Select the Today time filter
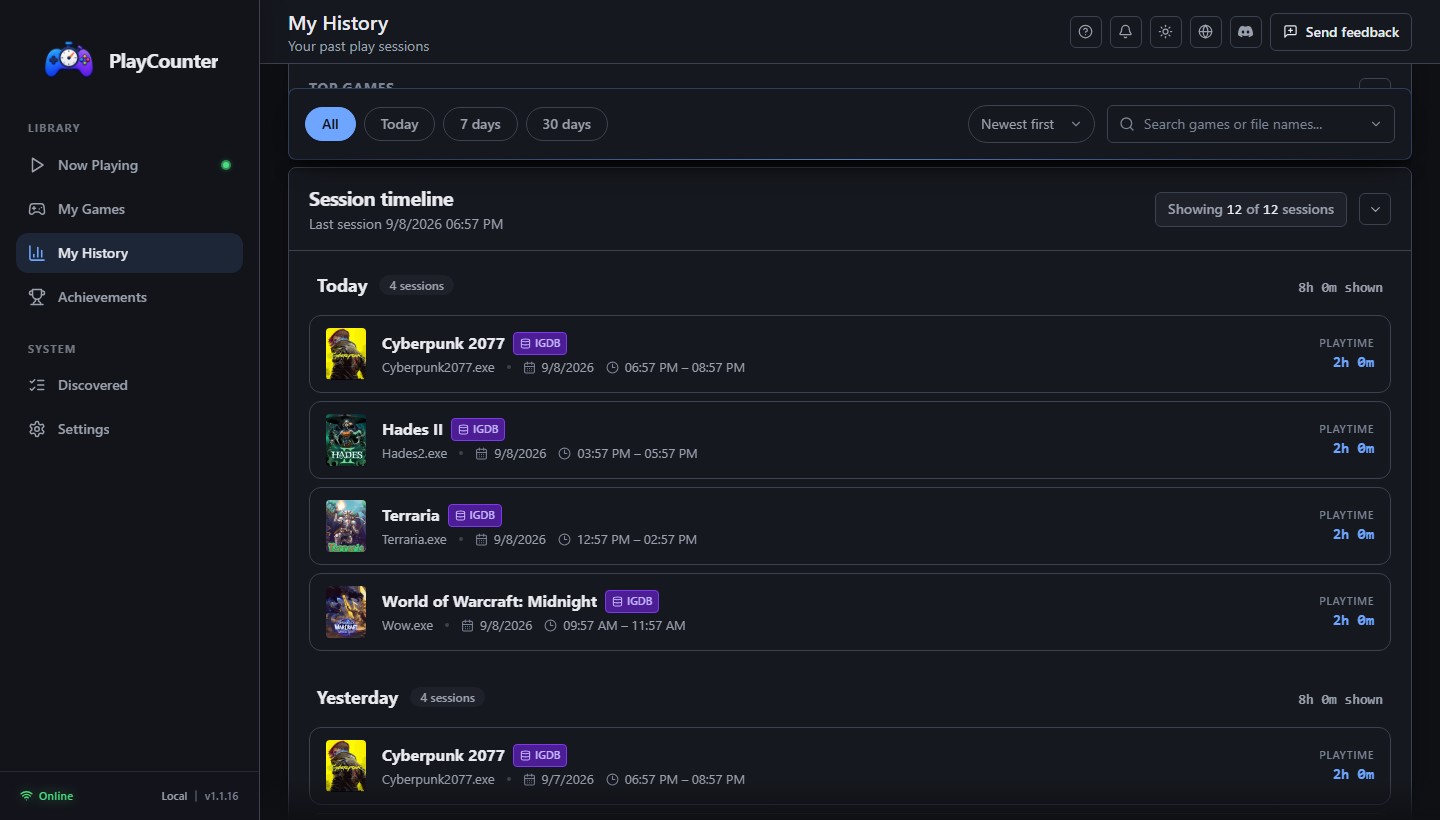Image resolution: width=1440 pixels, height=820 pixels. 399,124
